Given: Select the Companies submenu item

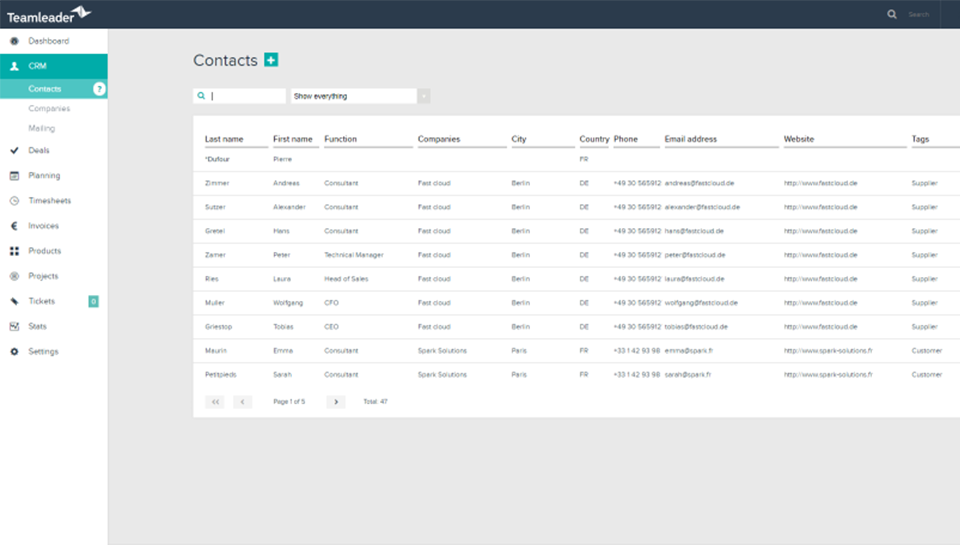Looking at the screenshot, I should point(49,108).
